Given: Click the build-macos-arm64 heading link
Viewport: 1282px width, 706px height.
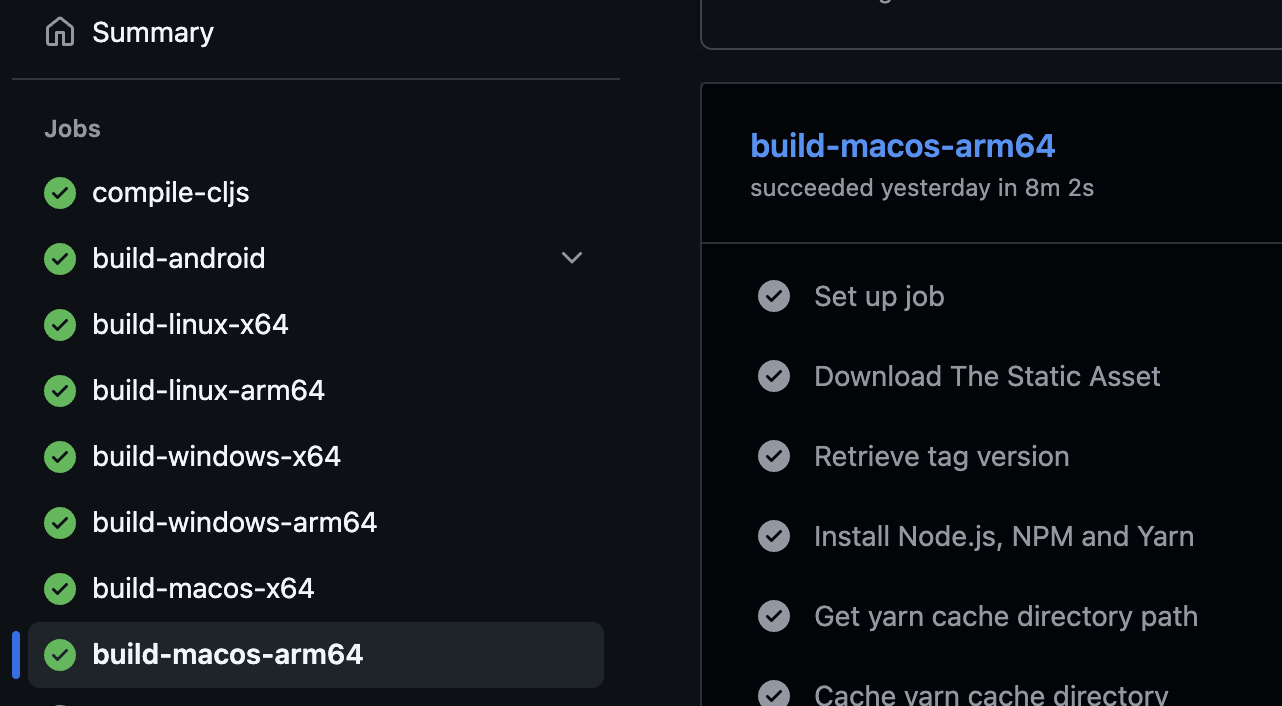Looking at the screenshot, I should pos(902,146).
